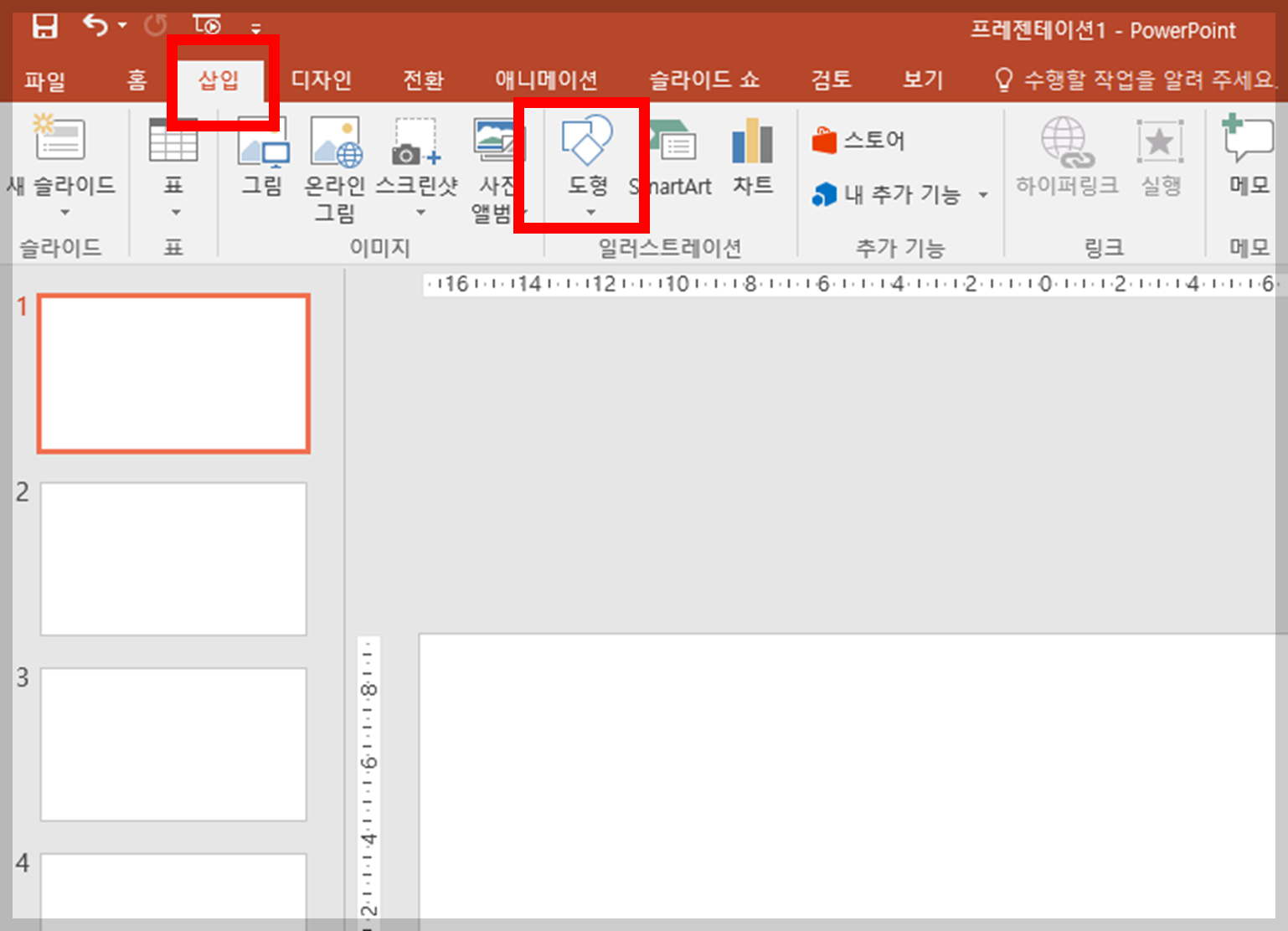This screenshot has height=931, width=1288.
Task: Open the 표 table dropdown
Action: click(x=173, y=213)
